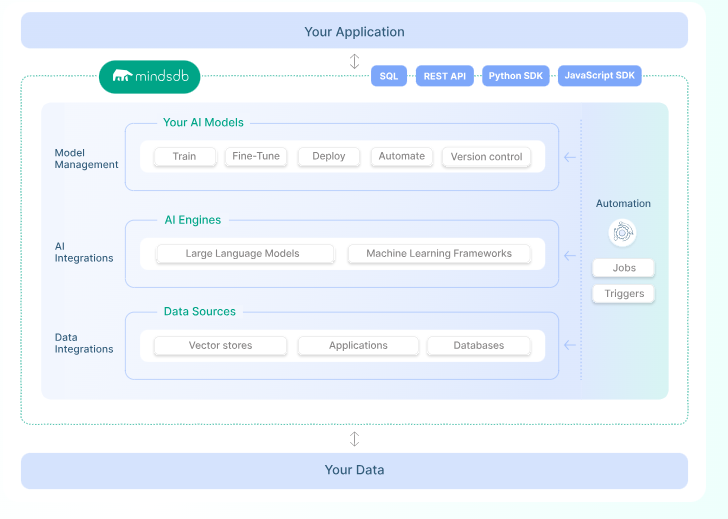Choose the Python SDK tag
Image resolution: width=728 pixels, height=519 pixels.
click(x=515, y=76)
